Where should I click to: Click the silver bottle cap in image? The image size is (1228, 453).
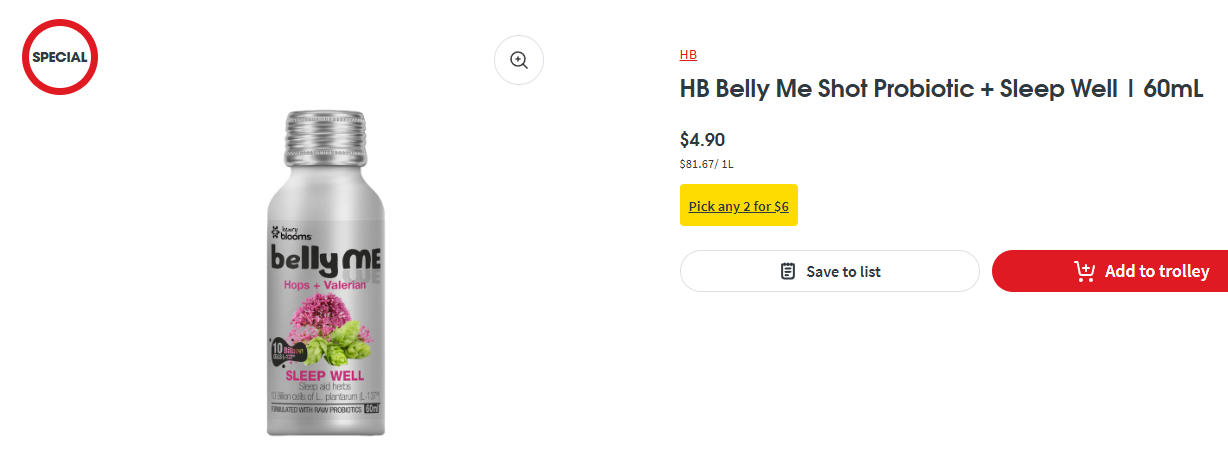326,135
